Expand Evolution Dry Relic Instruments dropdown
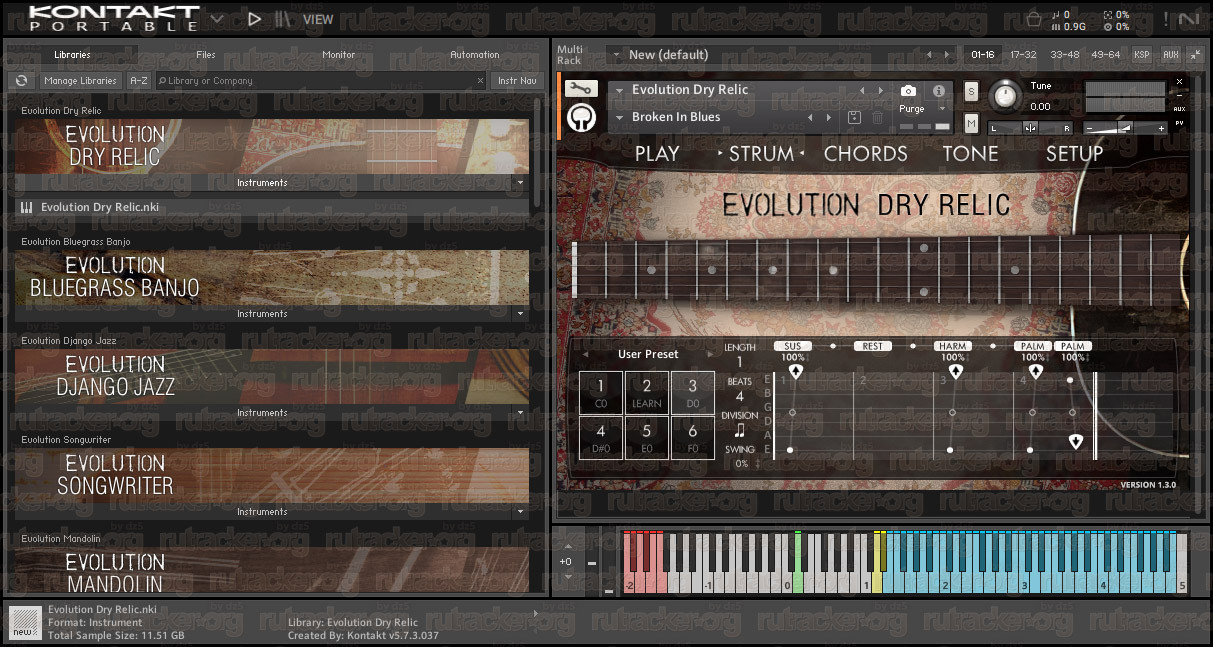The image size is (1213, 647). pyautogui.click(x=519, y=183)
